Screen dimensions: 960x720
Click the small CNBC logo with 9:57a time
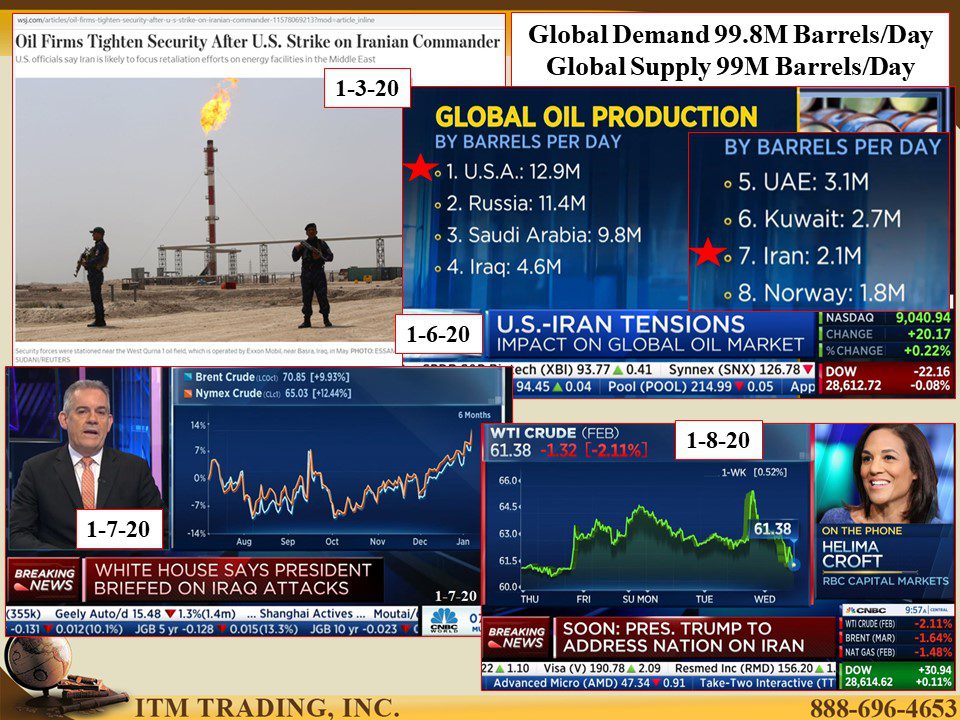click(x=896, y=610)
